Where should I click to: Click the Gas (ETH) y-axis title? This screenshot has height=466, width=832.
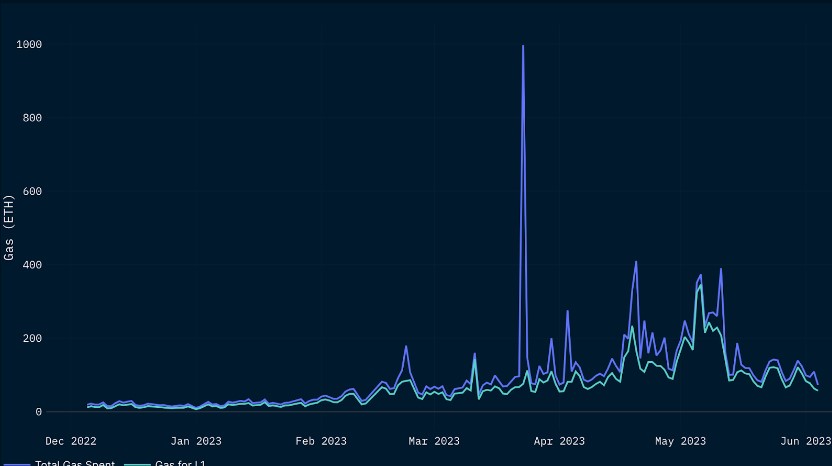pos(10,228)
